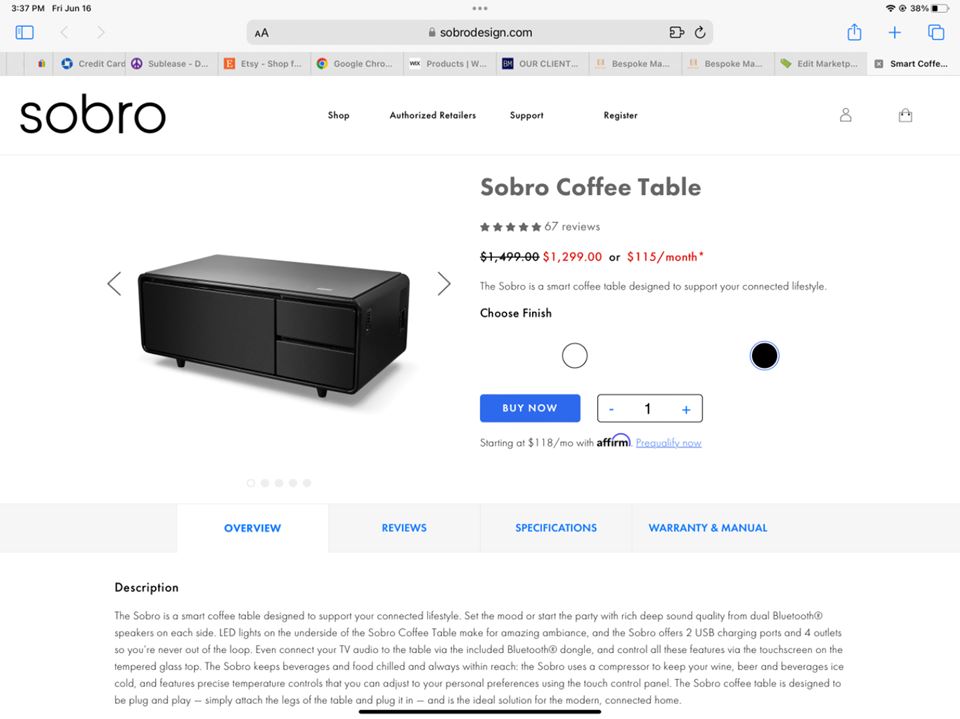Select the white finish option

(574, 356)
